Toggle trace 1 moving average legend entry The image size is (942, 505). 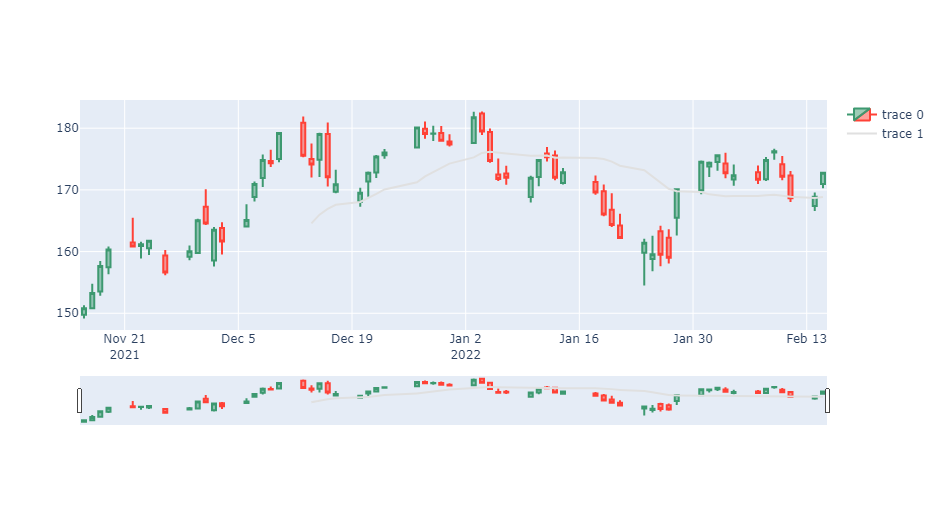coord(885,133)
